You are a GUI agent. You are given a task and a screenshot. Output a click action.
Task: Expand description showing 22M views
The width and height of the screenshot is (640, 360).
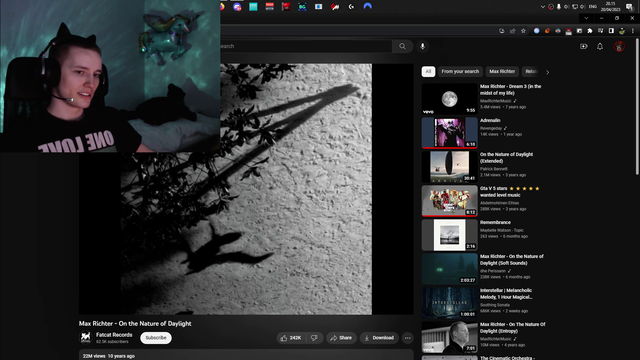(x=246, y=355)
